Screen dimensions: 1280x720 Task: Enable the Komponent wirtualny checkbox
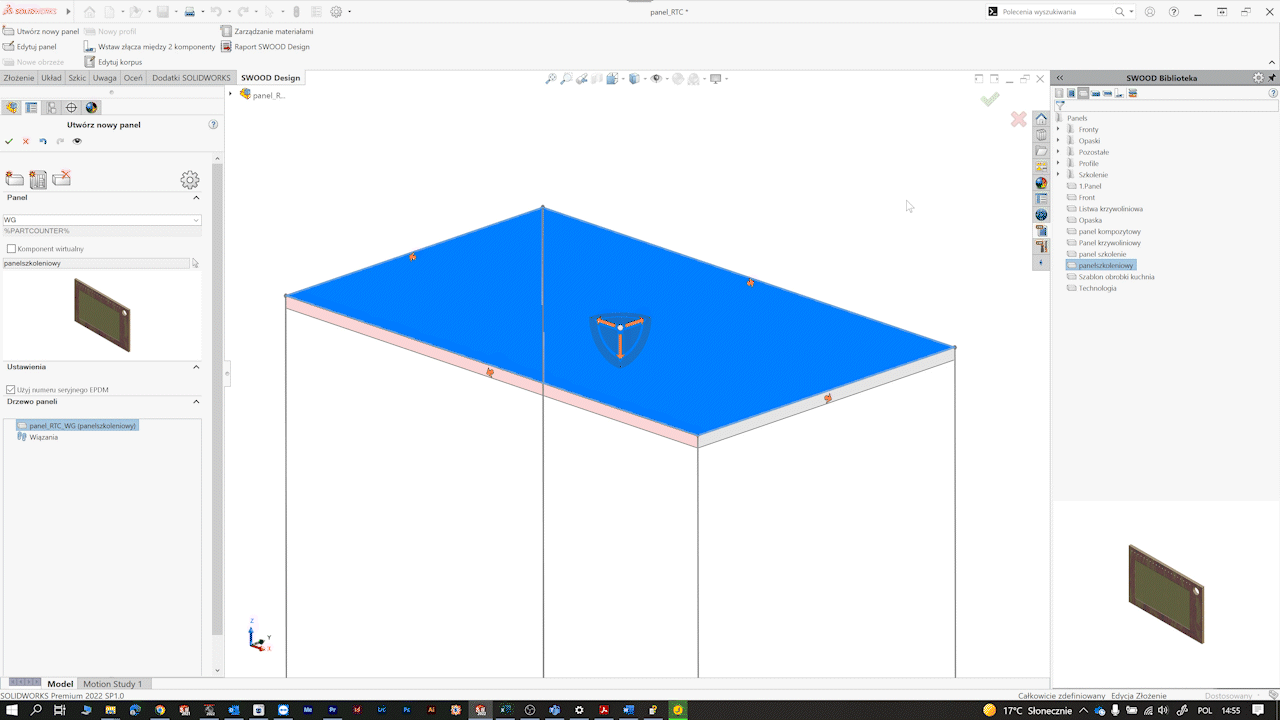pyautogui.click(x=13, y=247)
